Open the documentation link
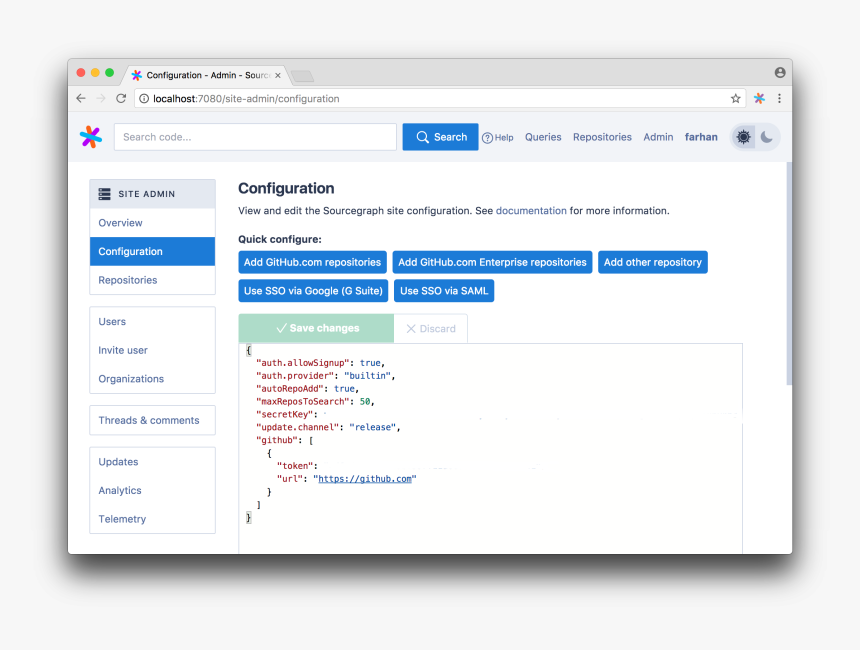Screen dimensions: 860x650 coord(531,211)
